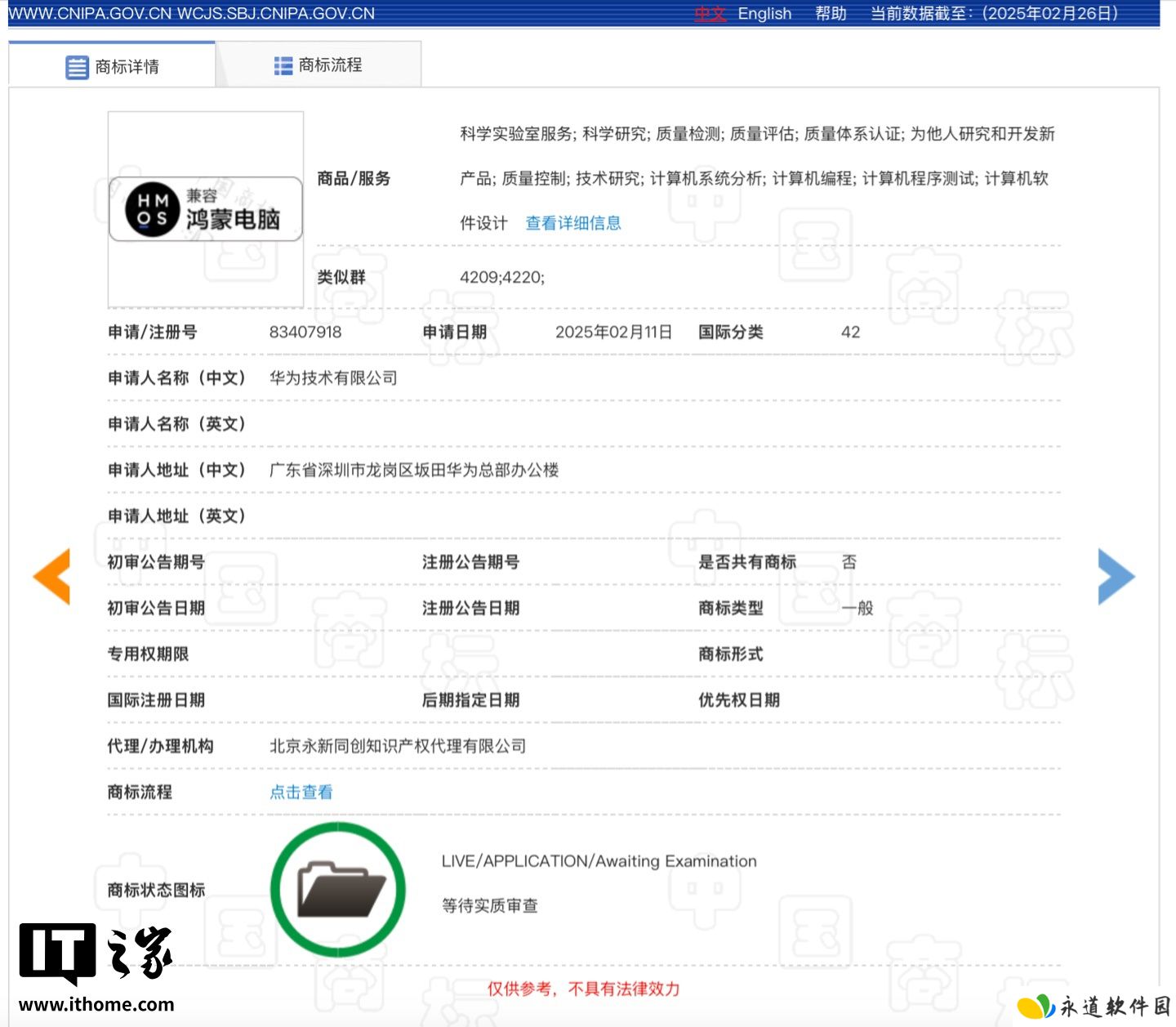Select 中文 language link
The width and height of the screenshot is (1176, 1027).
[x=710, y=14]
